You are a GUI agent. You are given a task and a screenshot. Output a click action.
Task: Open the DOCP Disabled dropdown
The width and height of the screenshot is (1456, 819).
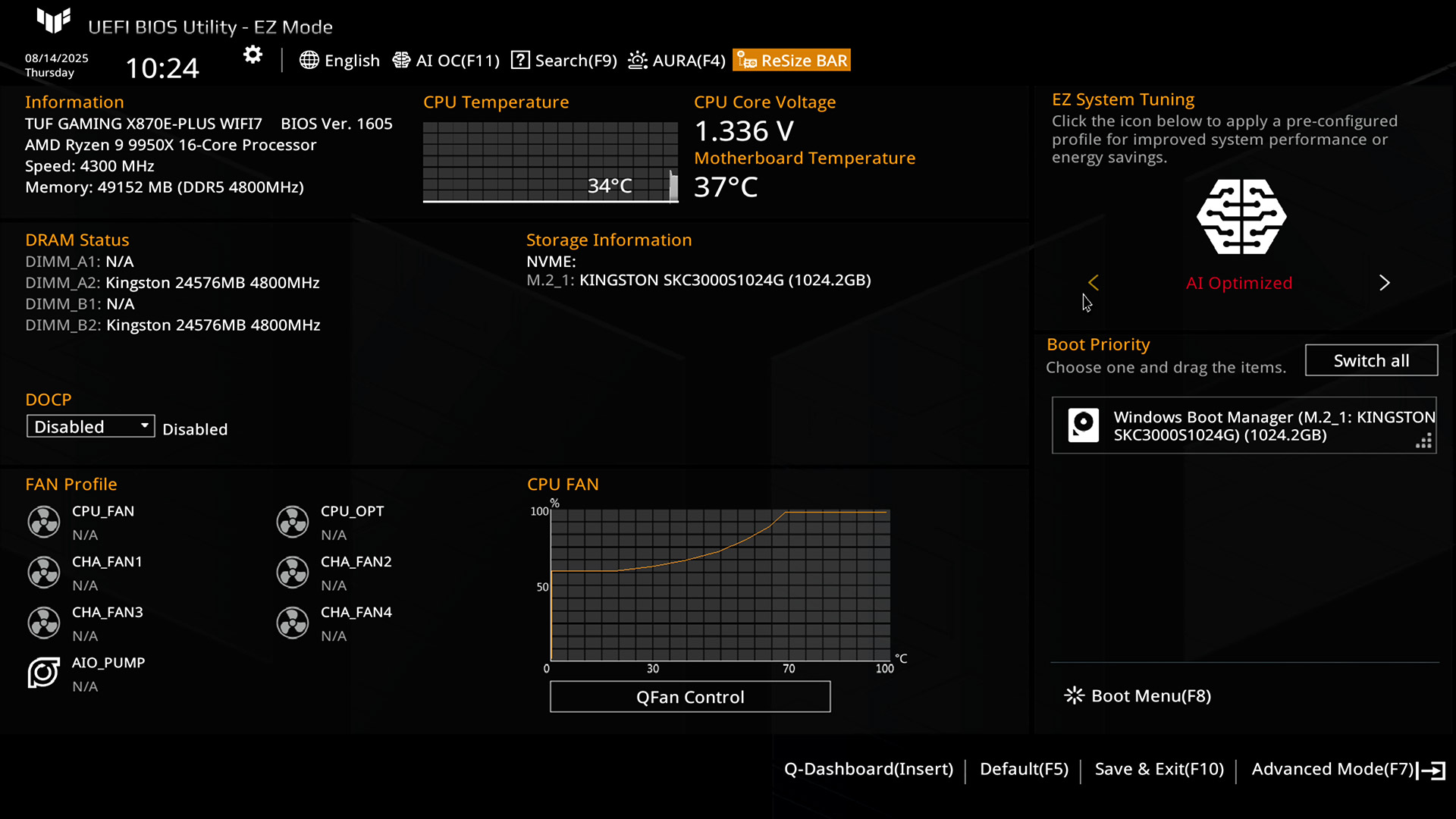pos(90,426)
